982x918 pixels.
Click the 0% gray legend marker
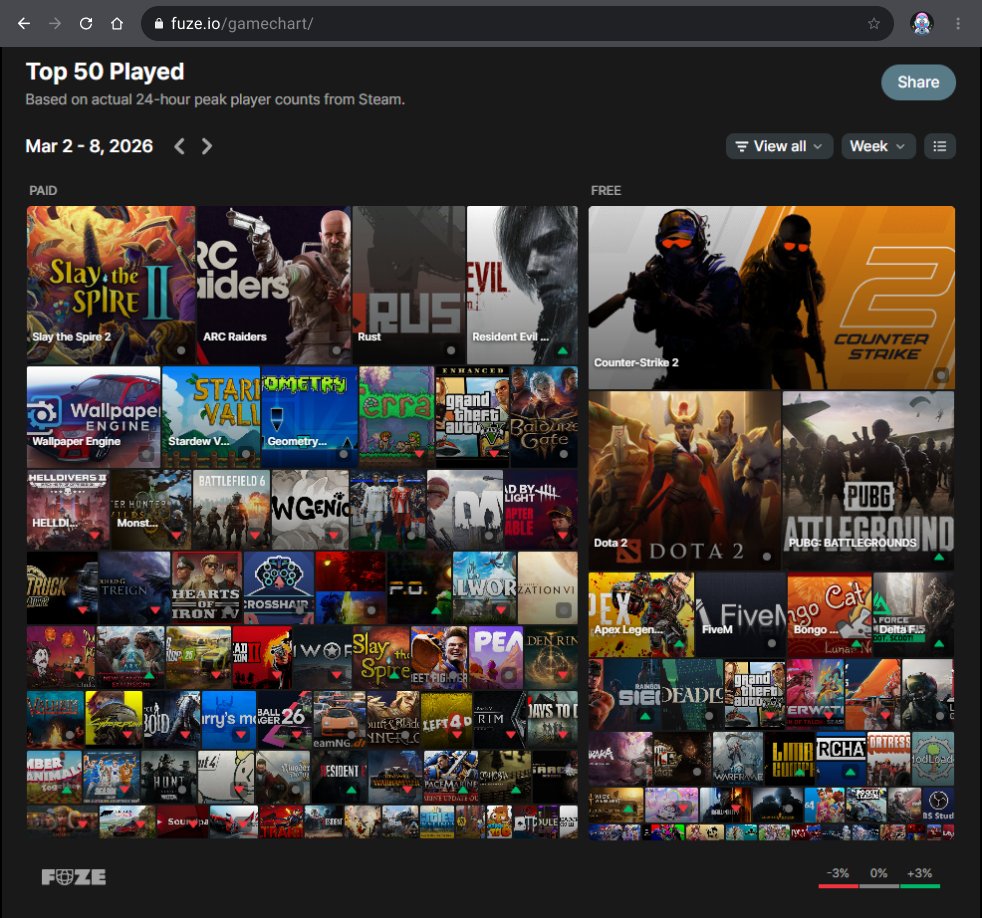[x=879, y=877]
